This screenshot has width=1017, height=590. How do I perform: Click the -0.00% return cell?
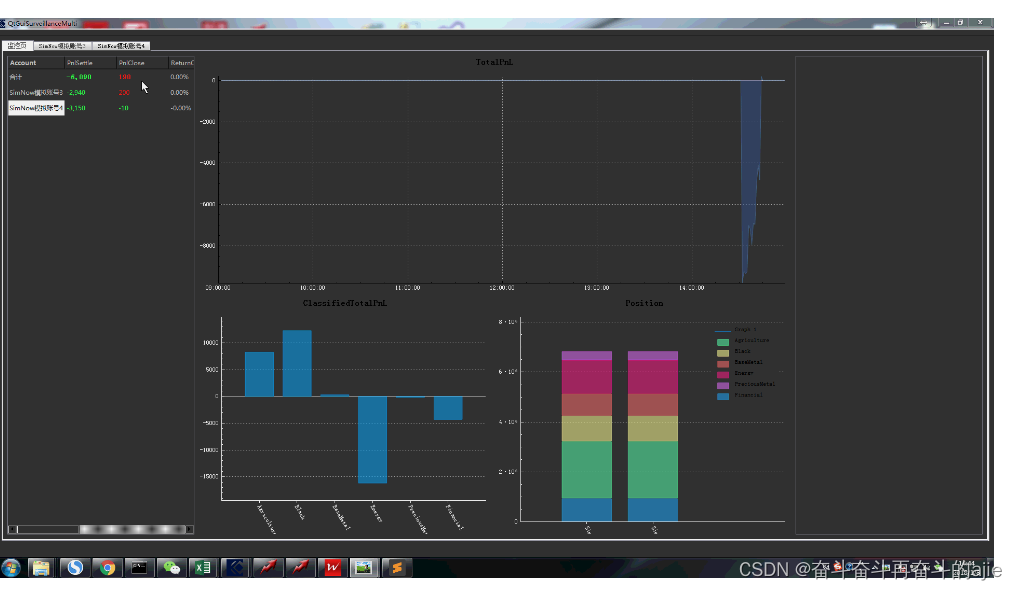181,108
